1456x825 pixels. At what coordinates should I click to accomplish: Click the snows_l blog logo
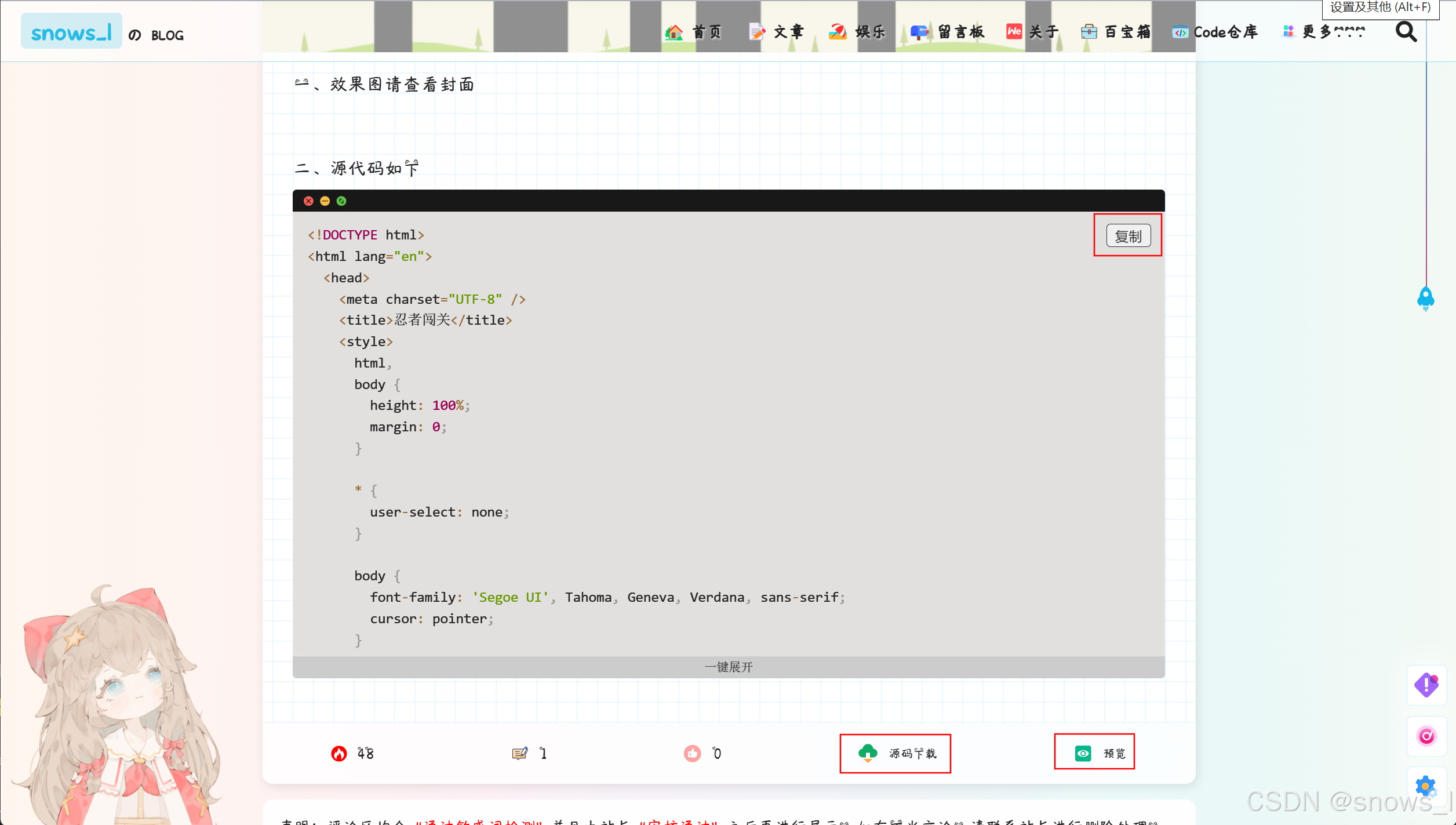pyautogui.click(x=71, y=32)
